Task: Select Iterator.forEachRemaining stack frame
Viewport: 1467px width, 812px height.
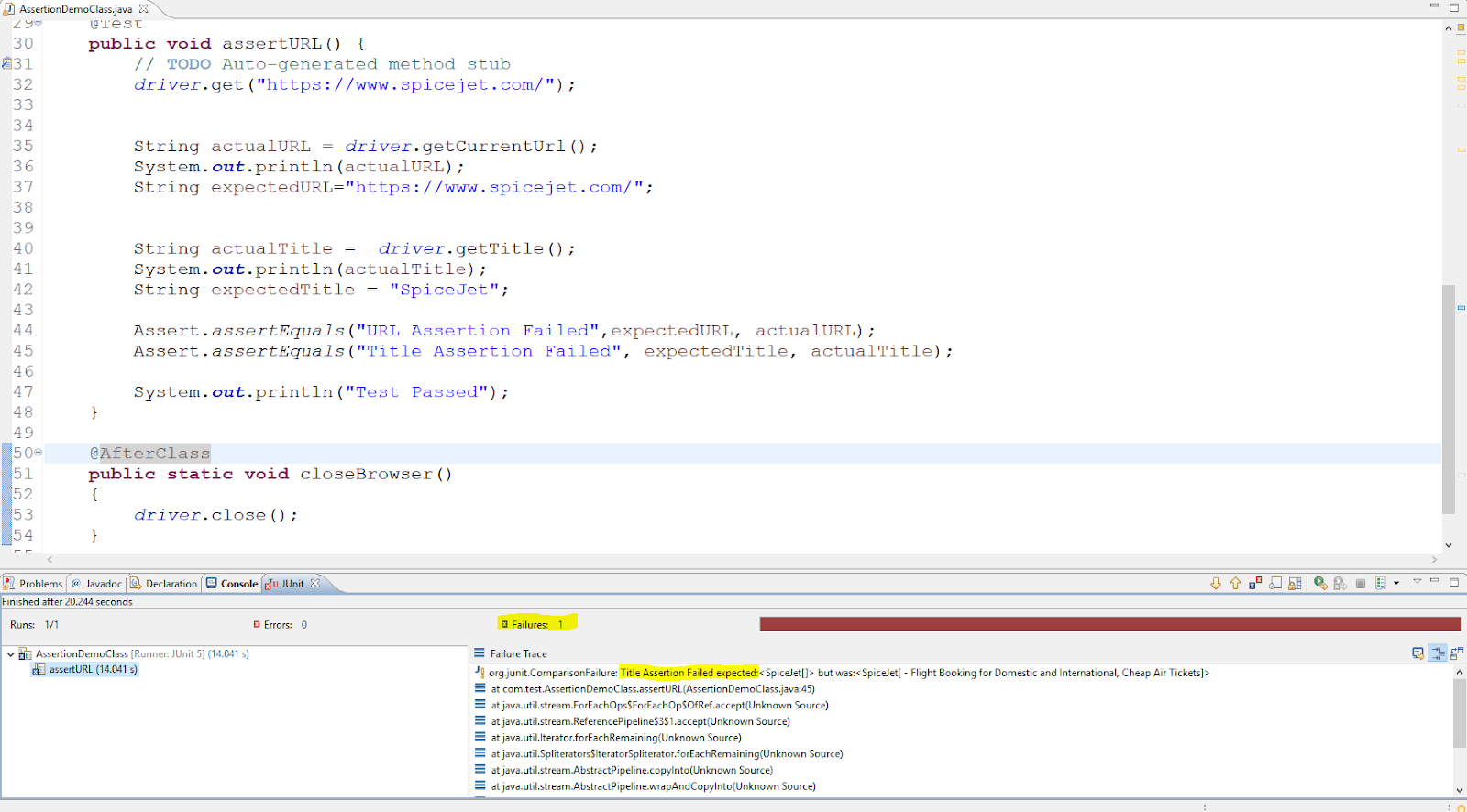Action: [x=616, y=738]
